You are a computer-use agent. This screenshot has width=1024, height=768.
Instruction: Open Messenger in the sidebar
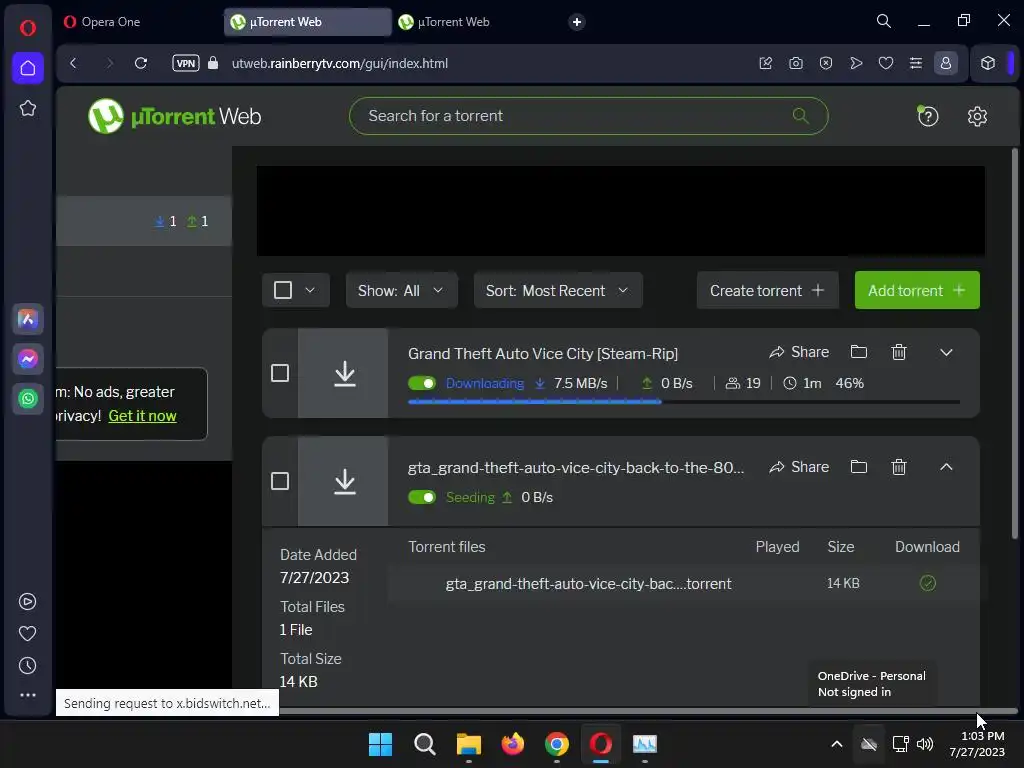click(27, 359)
